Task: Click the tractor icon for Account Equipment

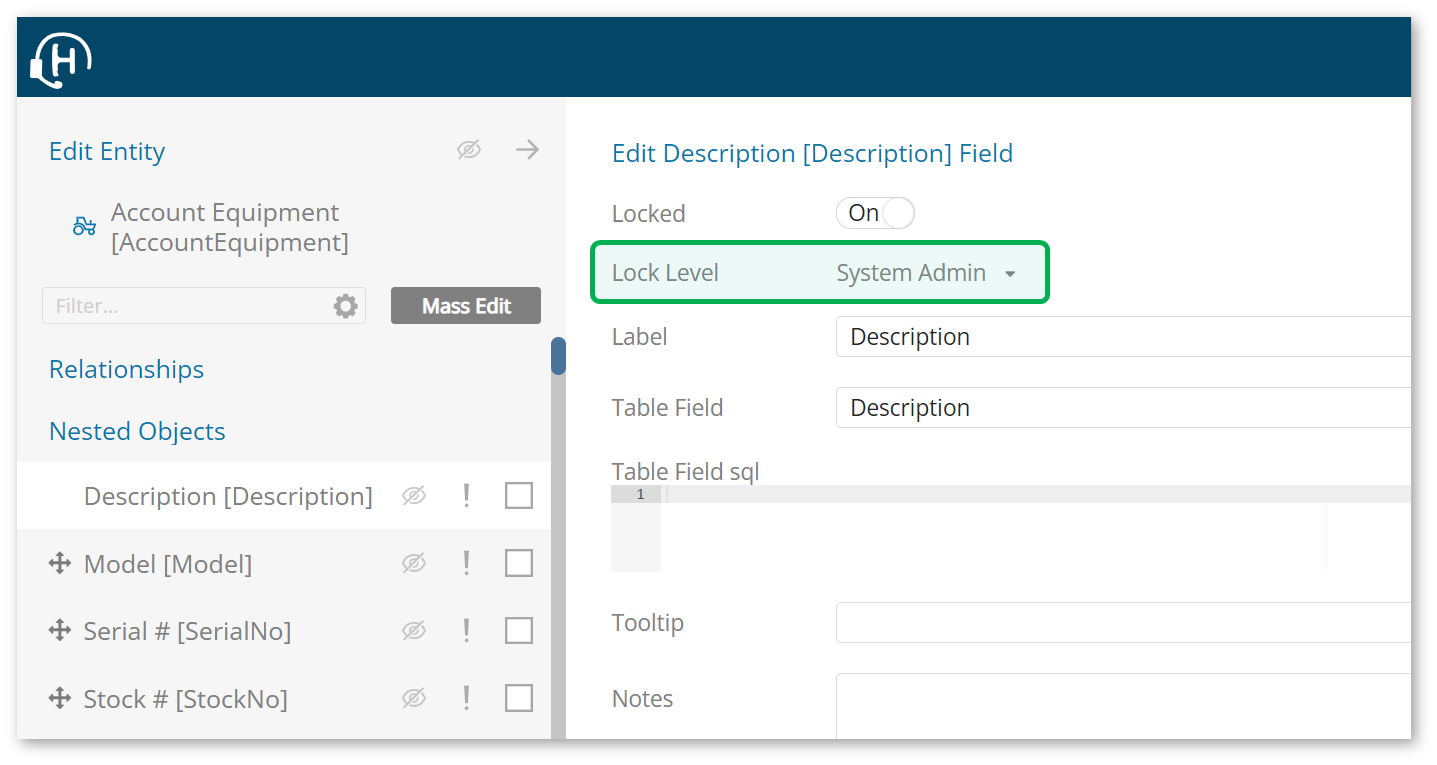Action: pos(84,226)
